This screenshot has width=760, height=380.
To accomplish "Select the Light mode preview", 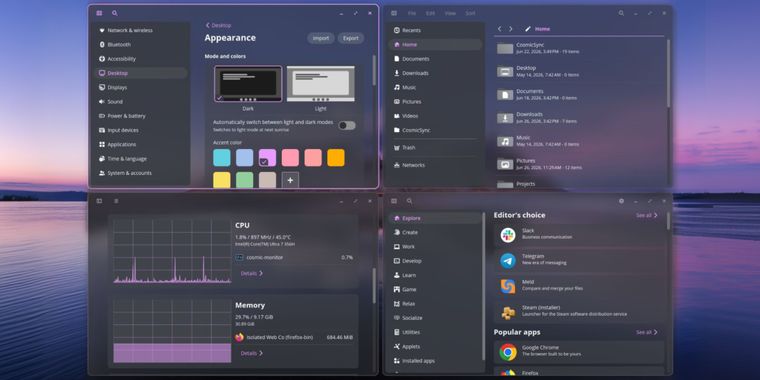I will tap(320, 84).
